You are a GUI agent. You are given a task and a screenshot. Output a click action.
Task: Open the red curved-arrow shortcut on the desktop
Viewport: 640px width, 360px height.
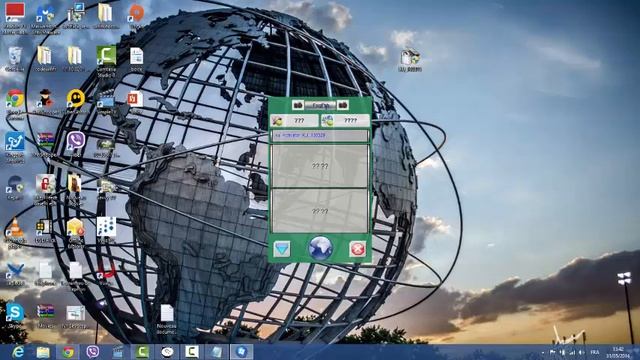point(106,270)
